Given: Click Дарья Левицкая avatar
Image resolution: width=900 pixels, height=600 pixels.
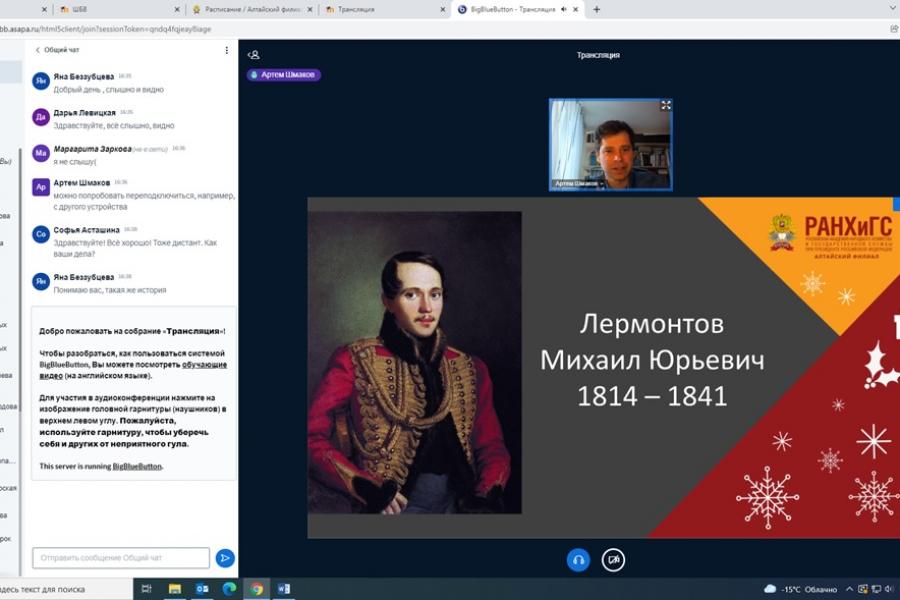Looking at the screenshot, I should click(41, 117).
